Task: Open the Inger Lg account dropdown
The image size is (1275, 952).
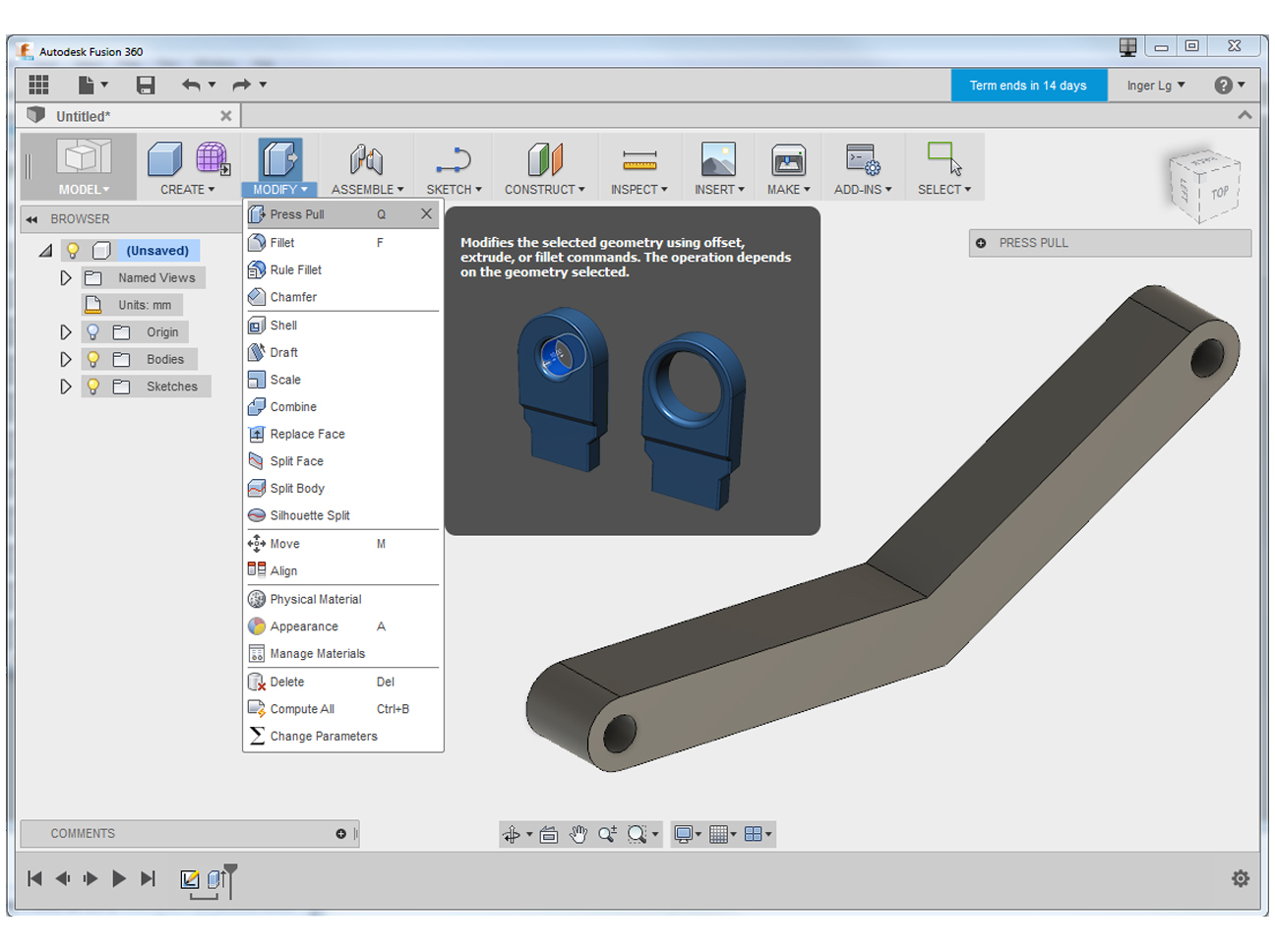Action: click(1156, 86)
